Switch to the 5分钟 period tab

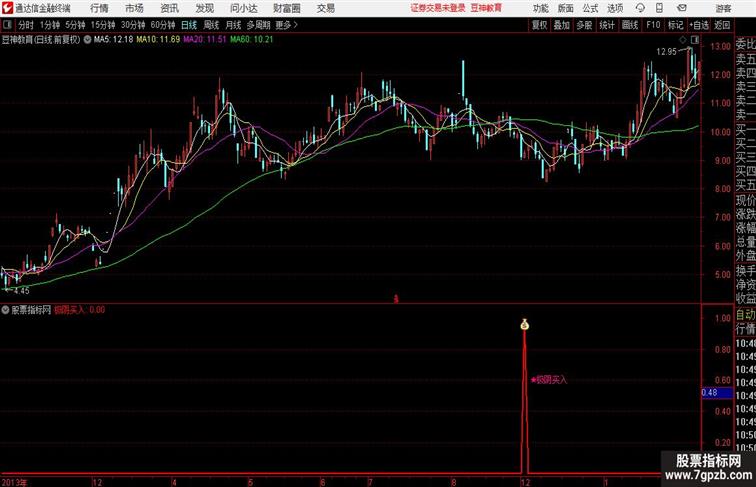75,25
